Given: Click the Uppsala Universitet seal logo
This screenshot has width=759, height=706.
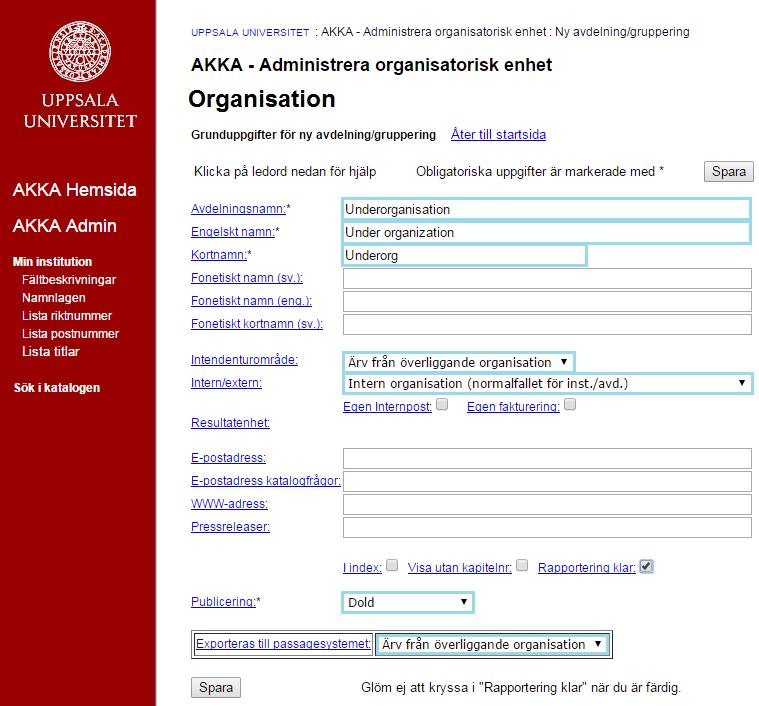Looking at the screenshot, I should (80, 51).
